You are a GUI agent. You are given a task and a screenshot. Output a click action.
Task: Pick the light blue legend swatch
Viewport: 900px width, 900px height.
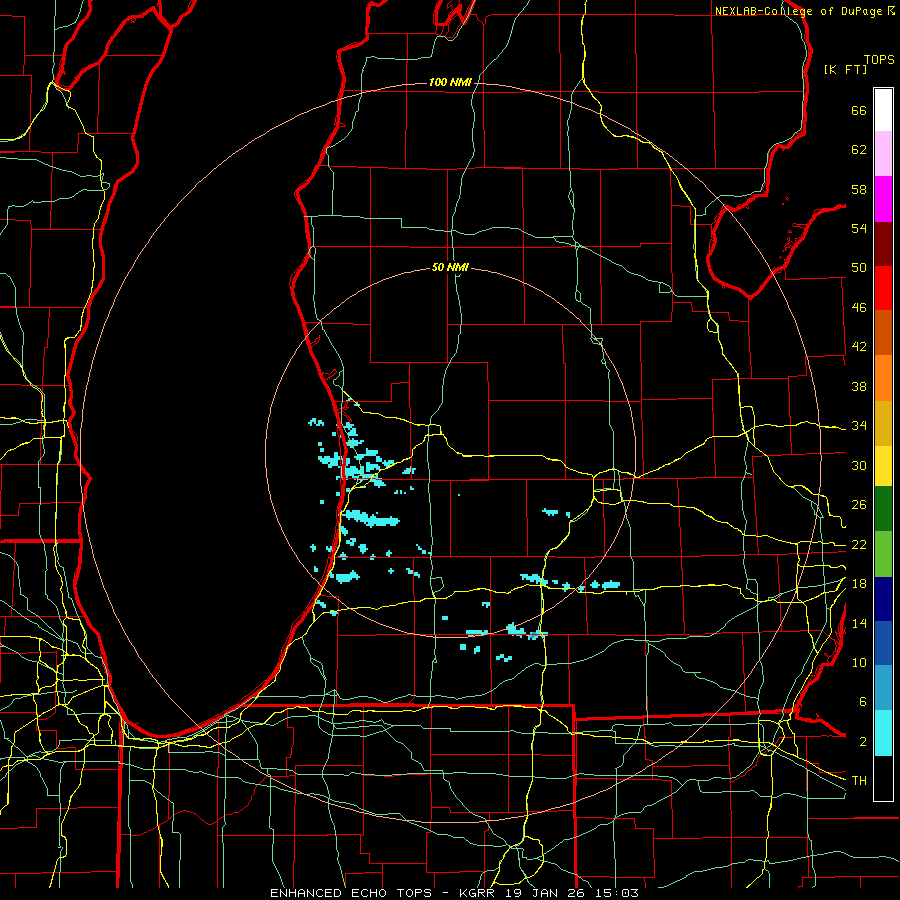click(883, 688)
